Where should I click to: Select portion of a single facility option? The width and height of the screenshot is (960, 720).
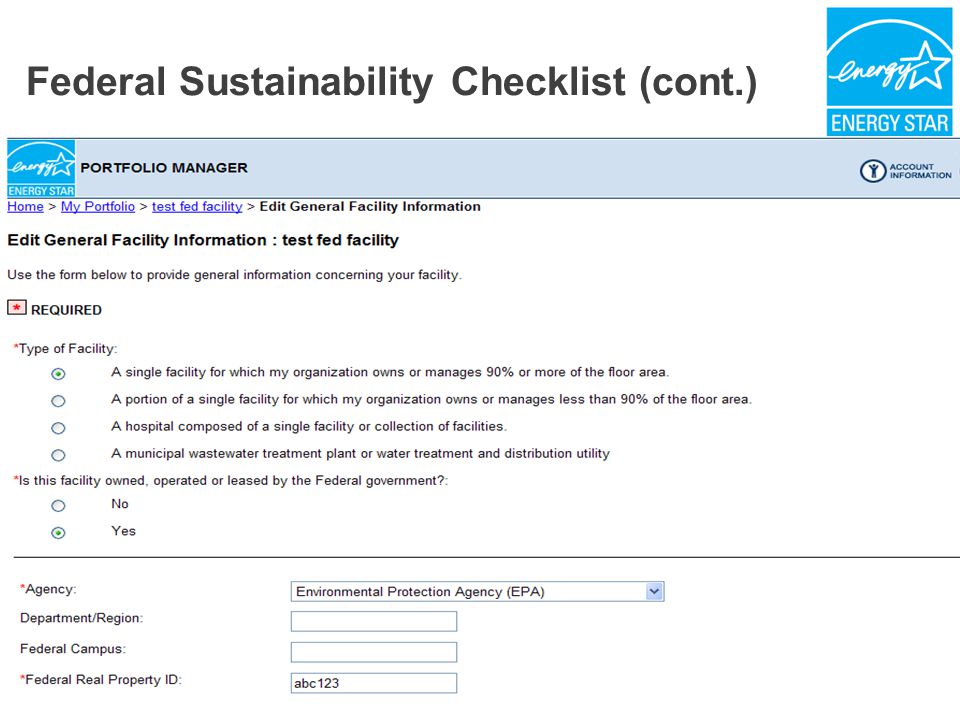(x=58, y=401)
